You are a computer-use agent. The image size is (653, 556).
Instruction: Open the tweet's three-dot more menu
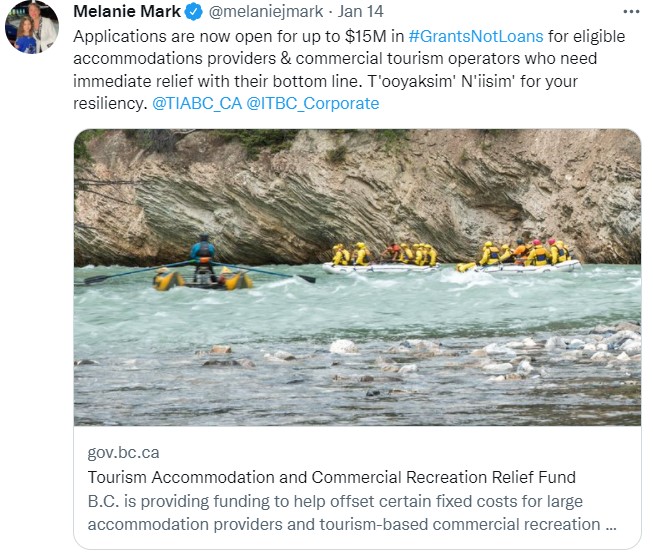tap(630, 12)
